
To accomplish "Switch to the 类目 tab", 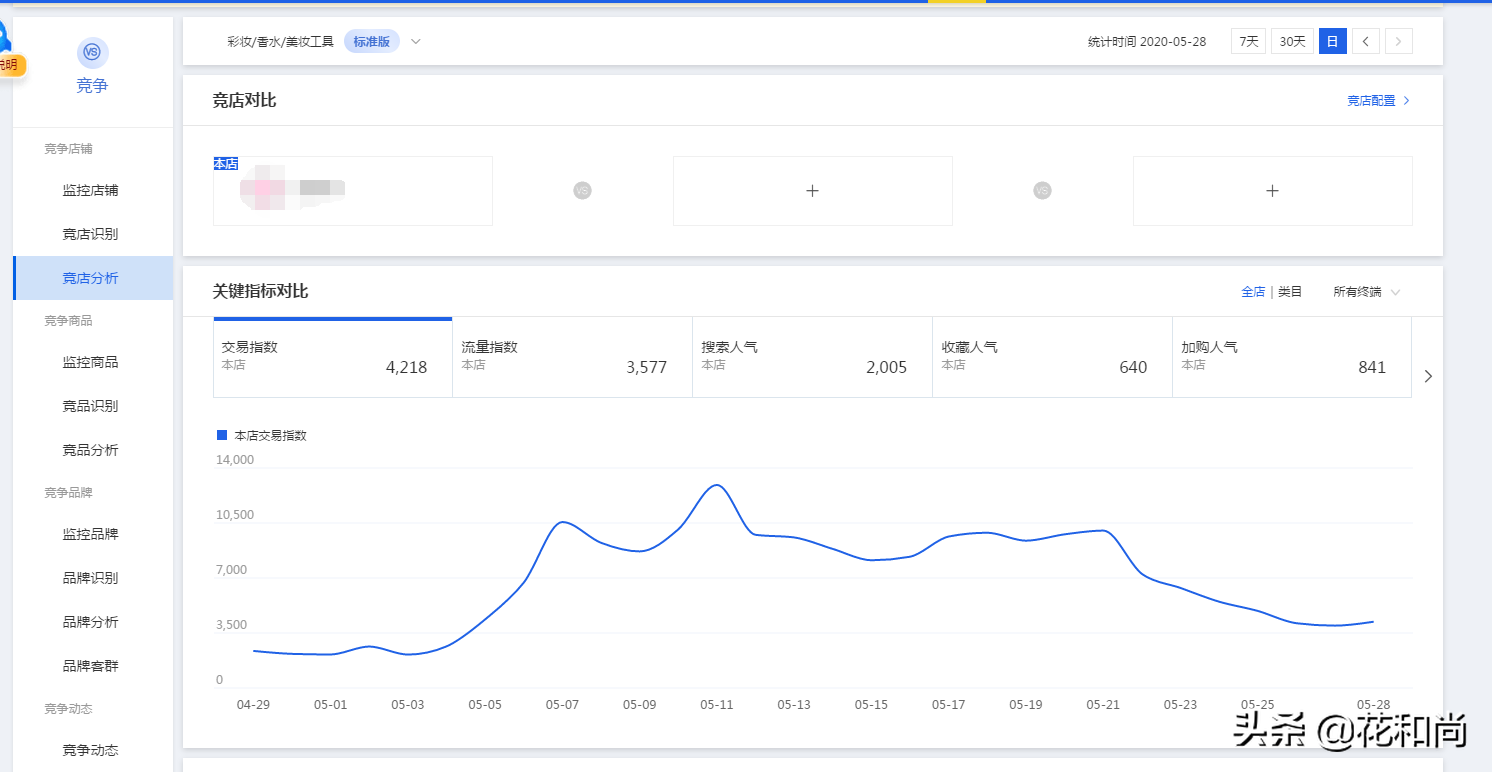I will click(1290, 291).
